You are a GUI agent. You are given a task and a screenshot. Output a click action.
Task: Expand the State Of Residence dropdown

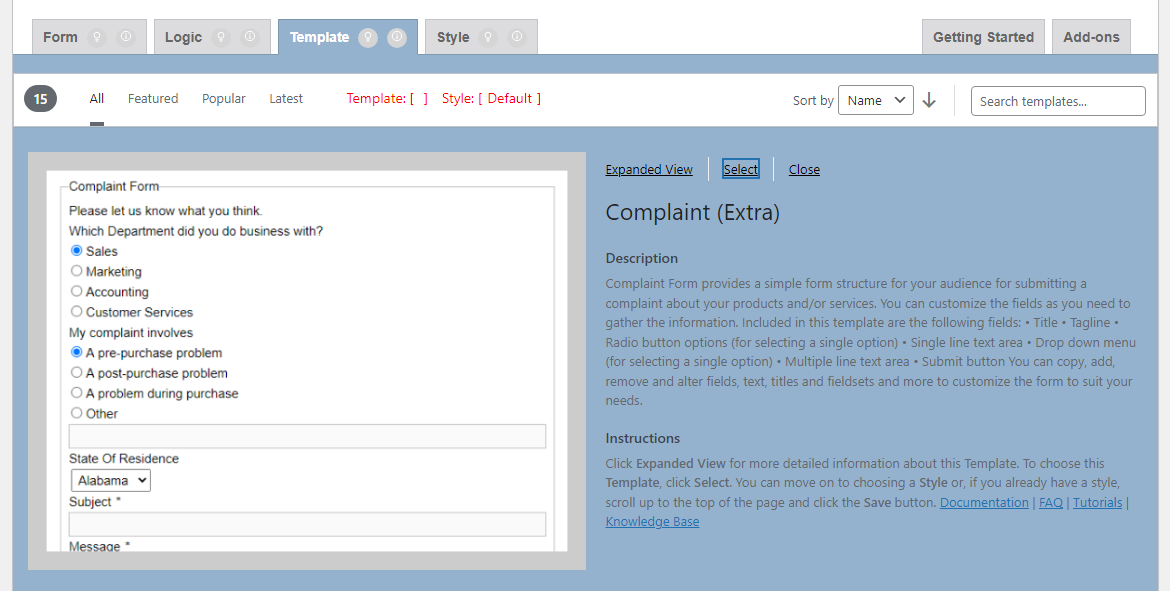[x=110, y=481]
